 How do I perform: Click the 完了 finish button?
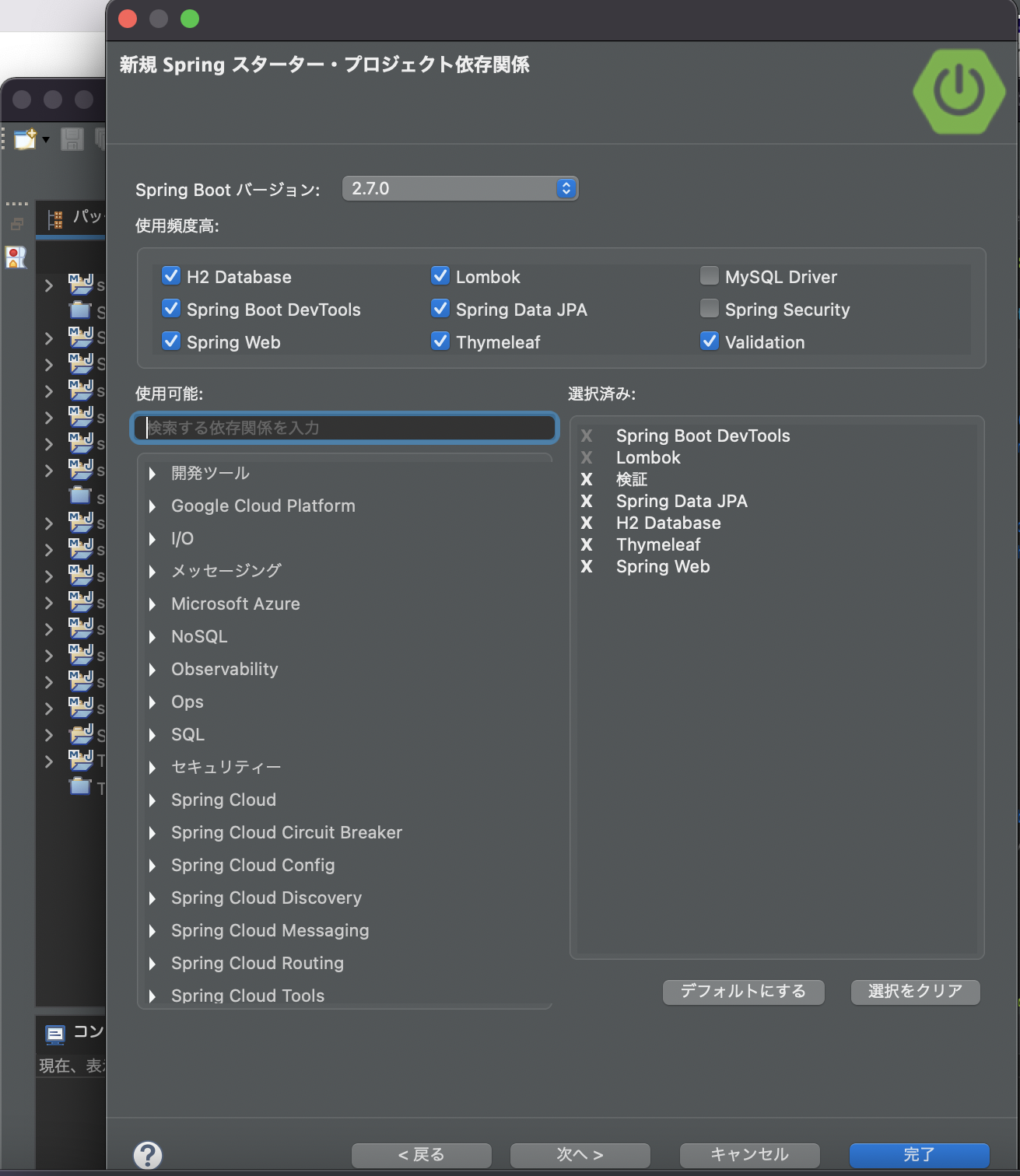tap(919, 1155)
